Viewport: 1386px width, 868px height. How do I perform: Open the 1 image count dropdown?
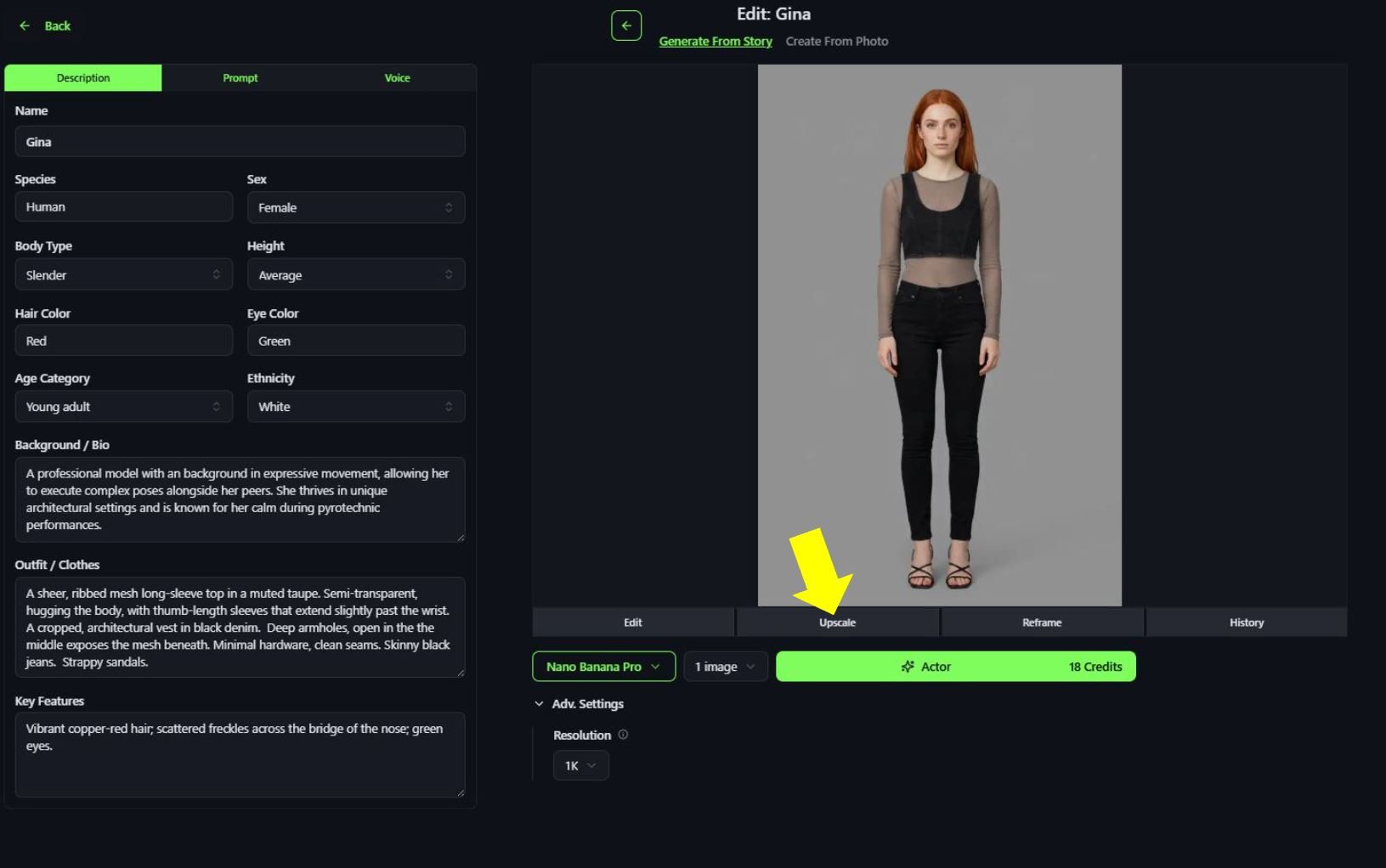(x=724, y=666)
